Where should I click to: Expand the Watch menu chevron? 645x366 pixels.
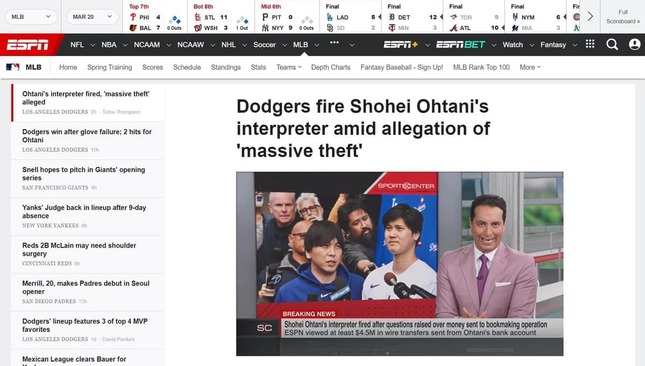click(531, 45)
